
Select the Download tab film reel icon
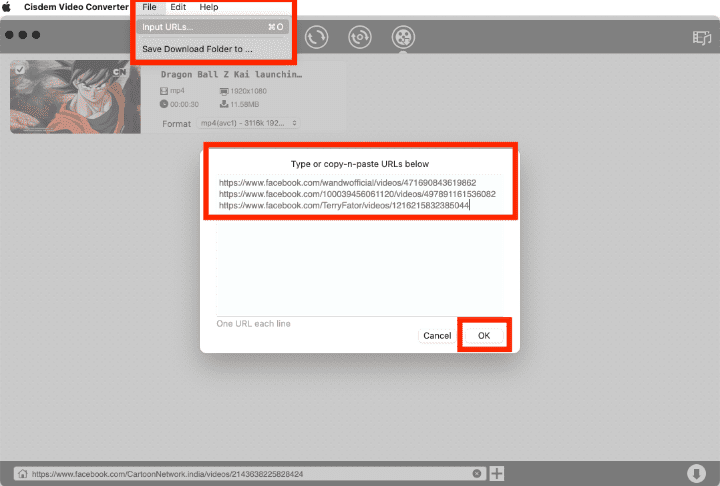(403, 37)
